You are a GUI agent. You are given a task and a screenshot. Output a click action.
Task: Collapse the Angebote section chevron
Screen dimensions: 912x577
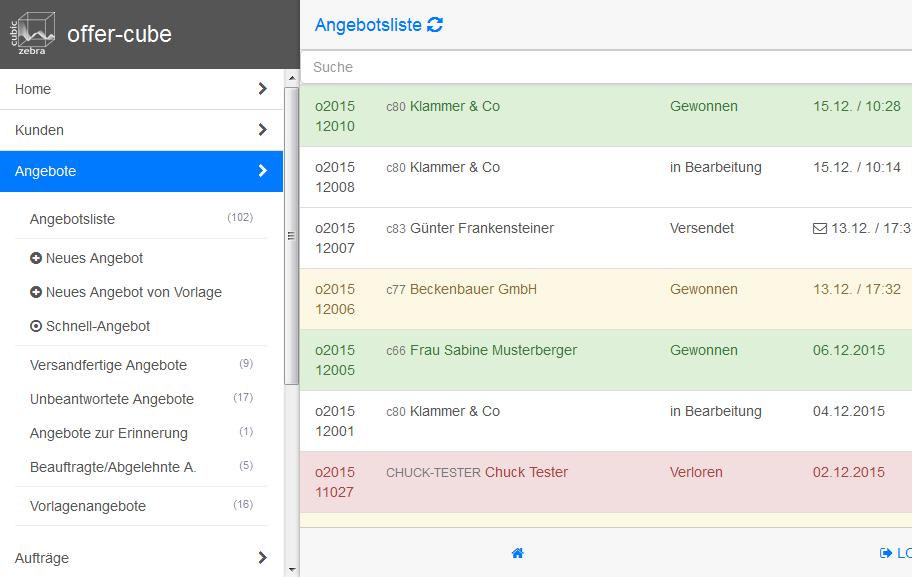[262, 171]
